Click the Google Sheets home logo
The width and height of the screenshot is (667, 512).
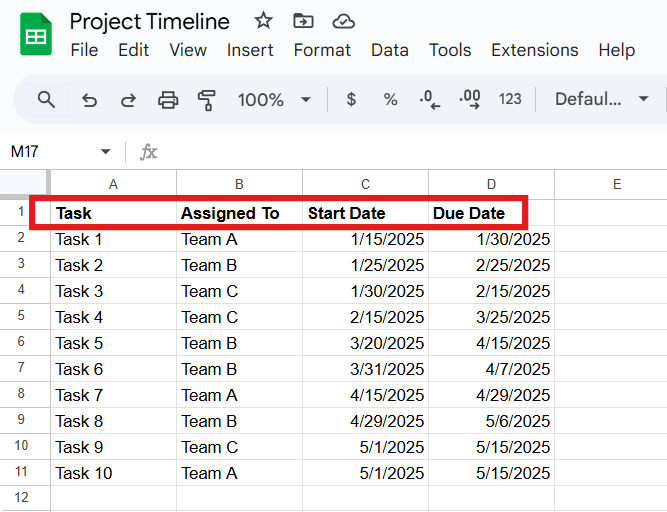36,37
